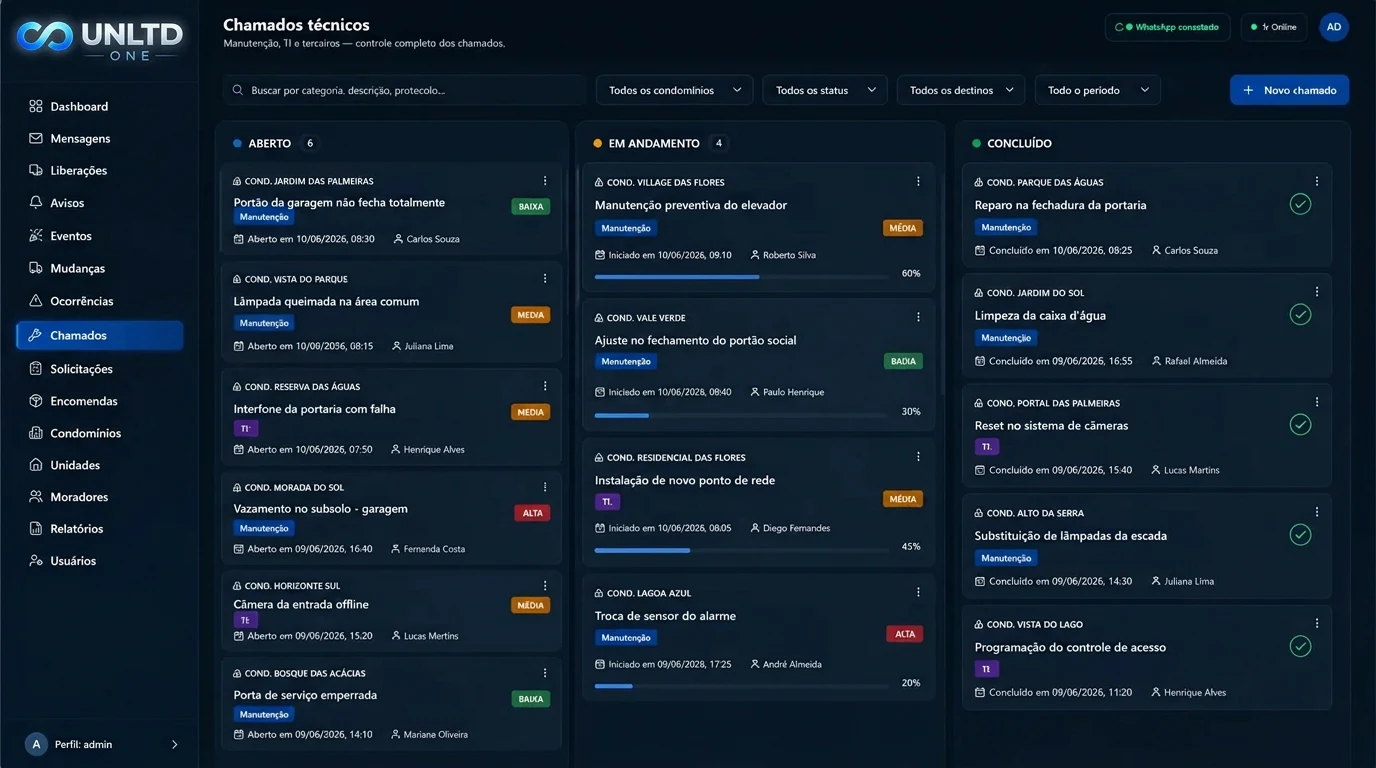Viewport: 1376px width, 768px height.
Task: Click the ALTA priority badge on Morada do Sol
Action: point(532,513)
